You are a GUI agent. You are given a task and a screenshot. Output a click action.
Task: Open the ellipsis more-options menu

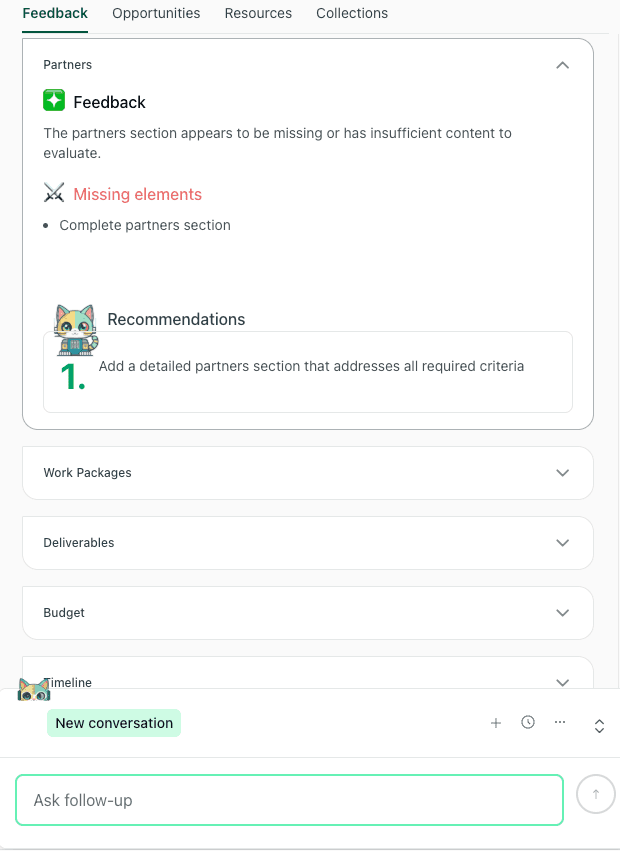[560, 722]
